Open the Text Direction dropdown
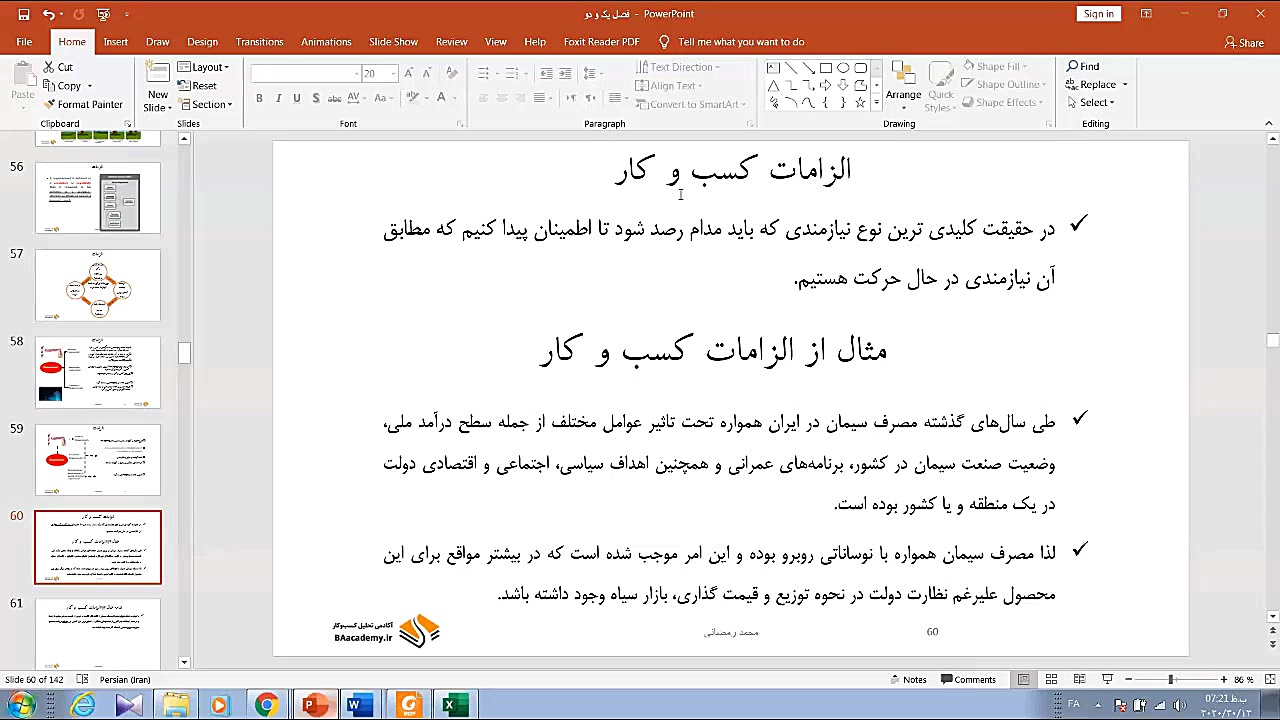Image resolution: width=1280 pixels, height=720 pixels. pos(679,67)
